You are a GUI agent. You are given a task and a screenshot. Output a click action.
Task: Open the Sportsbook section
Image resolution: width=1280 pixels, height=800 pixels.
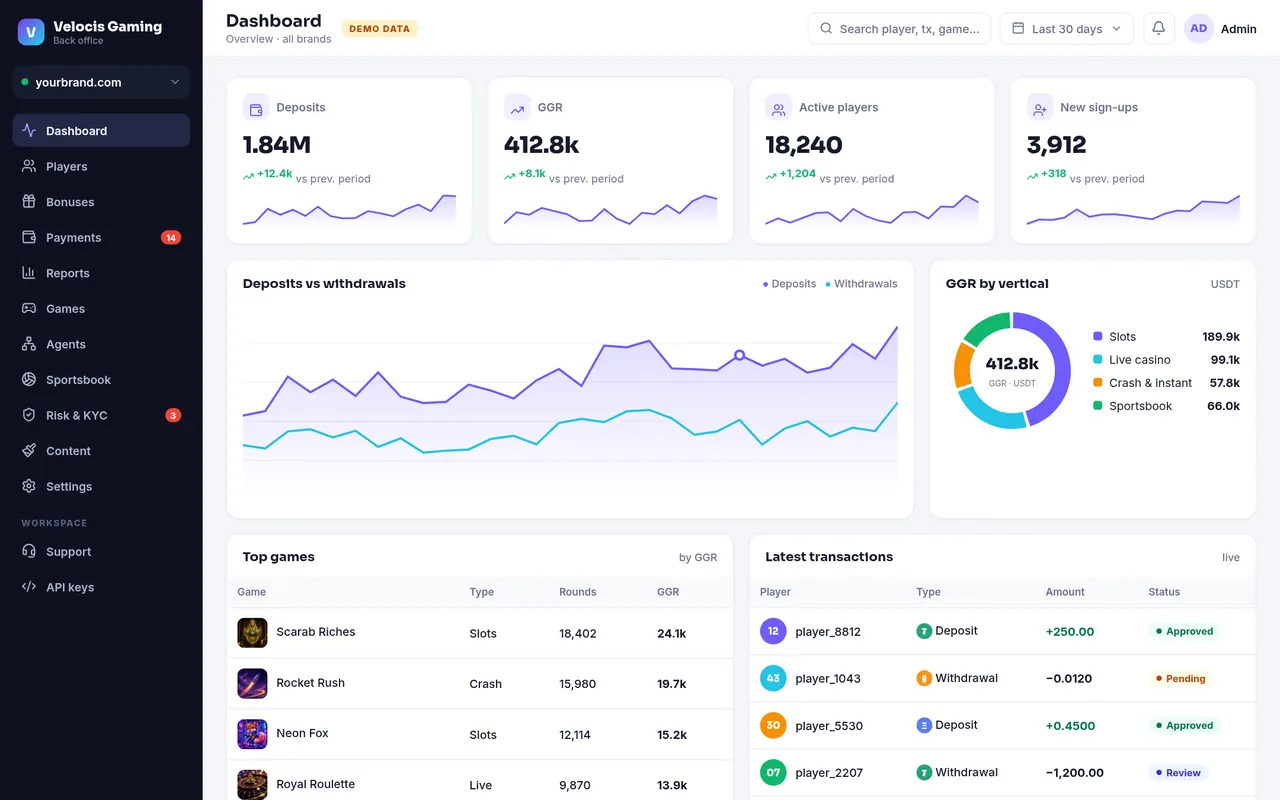click(101, 380)
